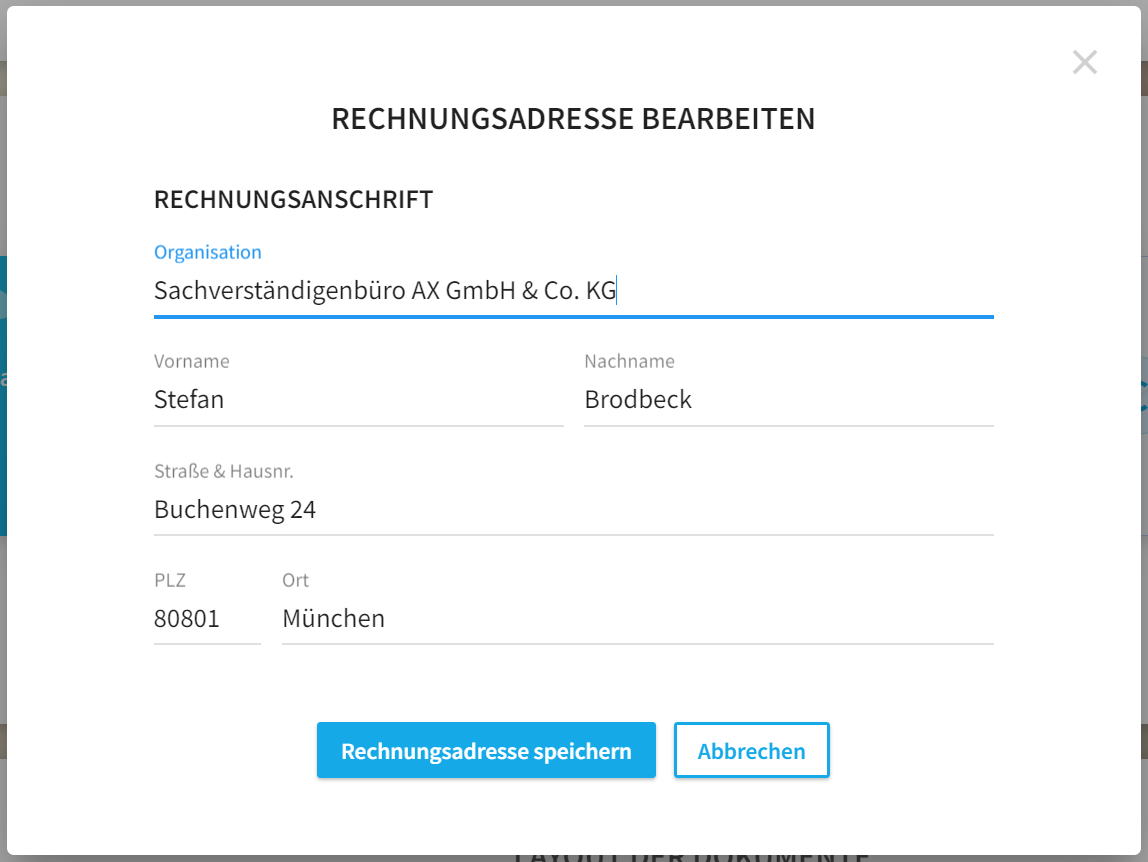Screen dimensions: 1148x862
Task: Edit the last name field showing Brodbeck
Action: click(x=789, y=400)
